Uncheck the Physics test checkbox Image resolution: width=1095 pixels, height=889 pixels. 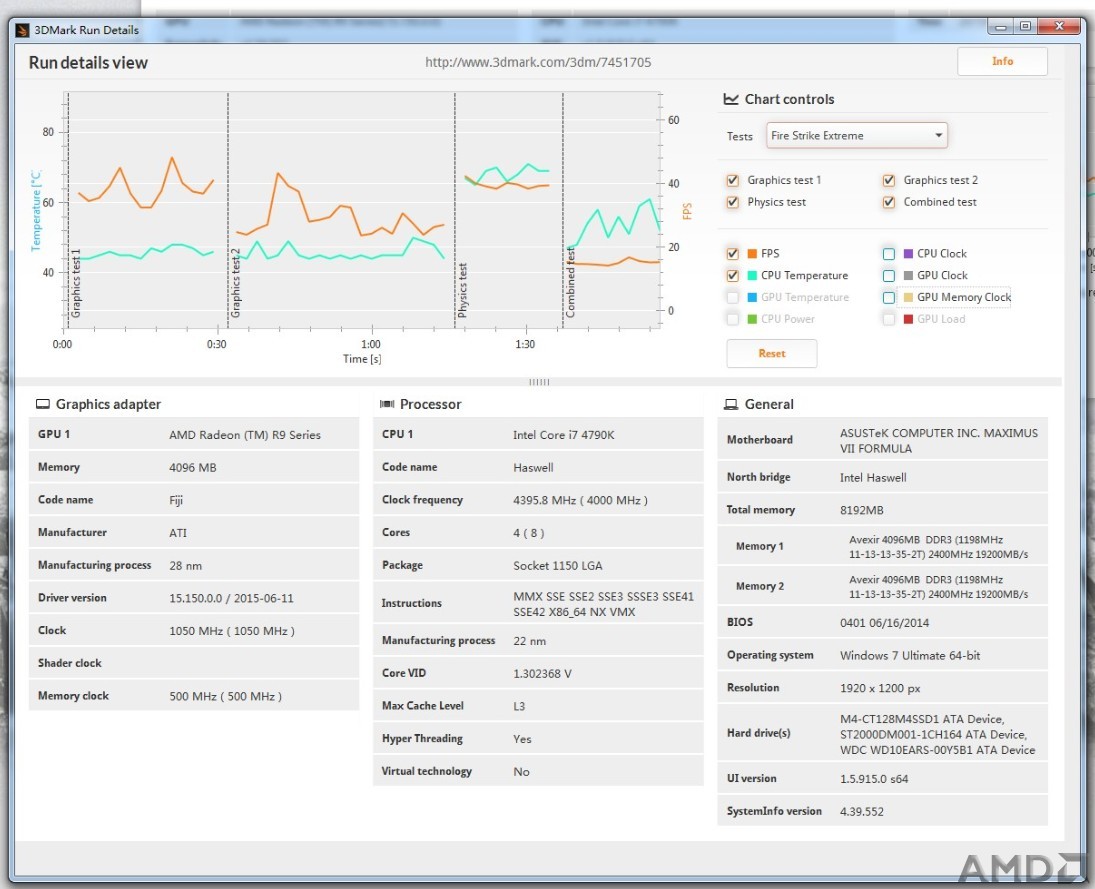(x=733, y=202)
